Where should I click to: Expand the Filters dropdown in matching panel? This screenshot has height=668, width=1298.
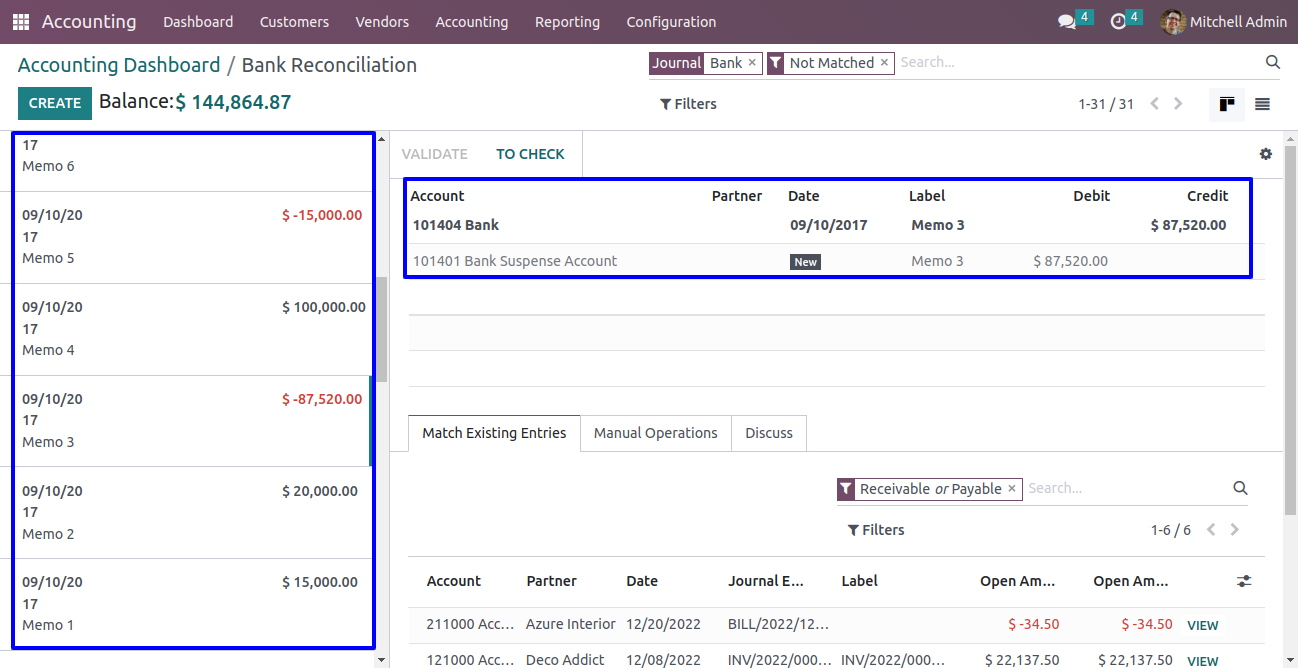pyautogui.click(x=875, y=530)
